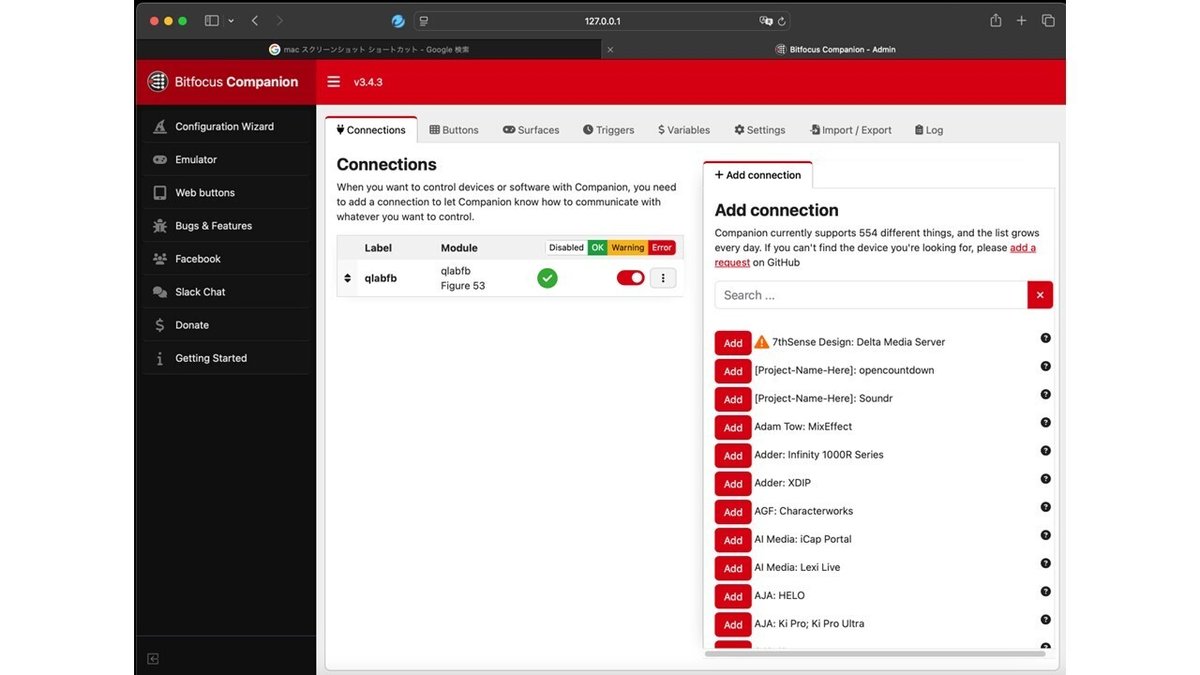The width and height of the screenshot is (1200, 675).
Task: Add Adder: XDIP connection
Action: click(x=733, y=484)
